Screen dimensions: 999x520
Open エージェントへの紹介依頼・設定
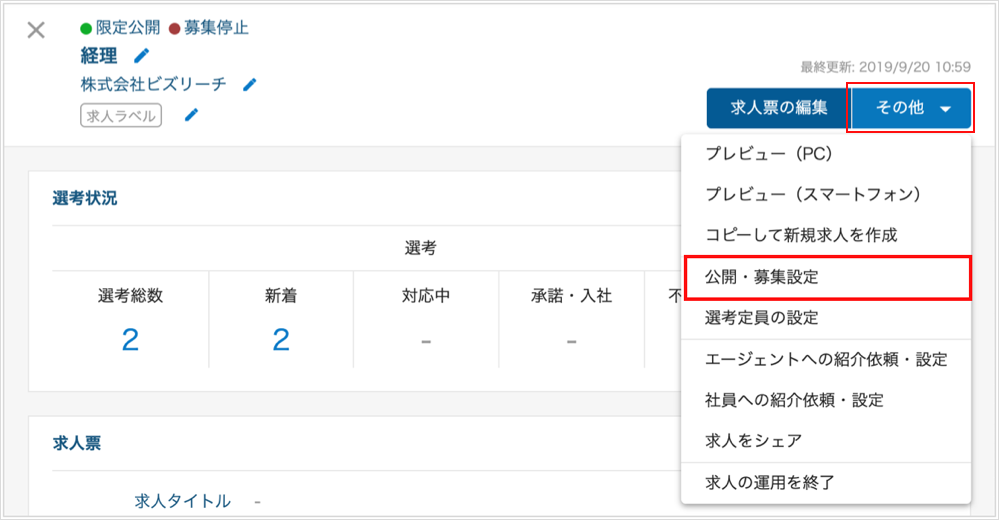pyautogui.click(x=826, y=360)
